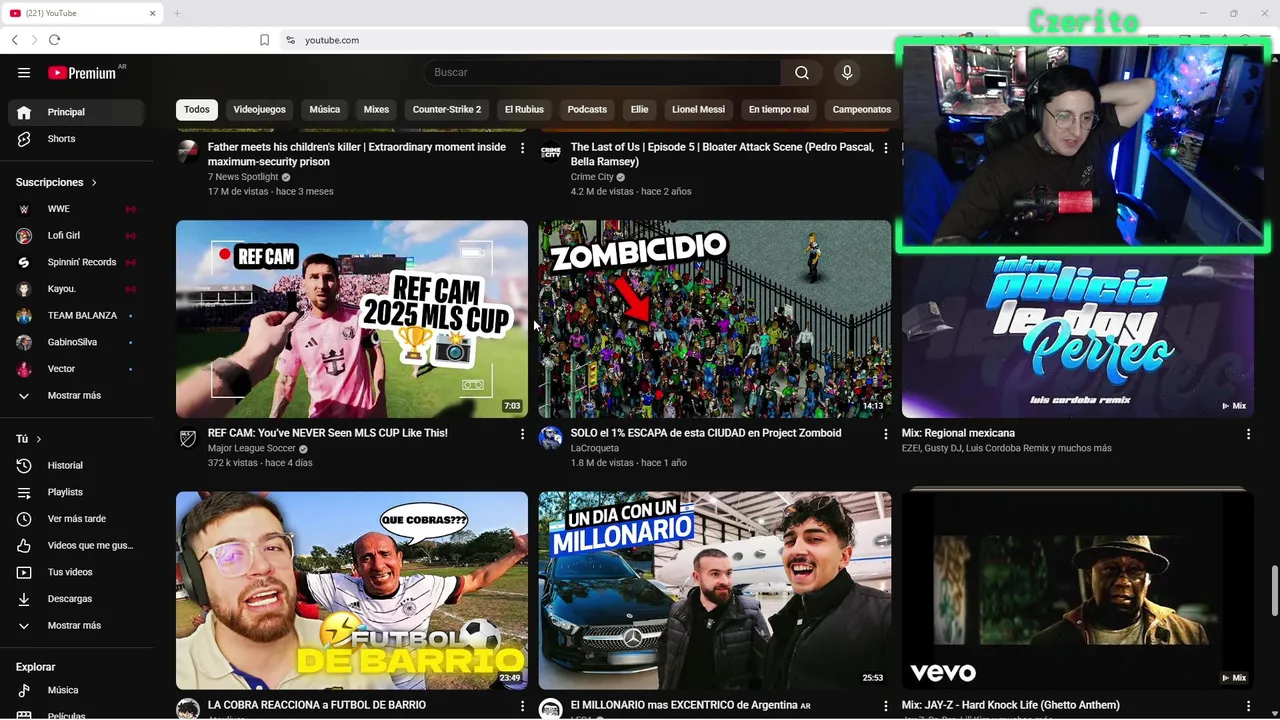Viewport: 1280px width, 720px height.
Task: Go to Principal home in sidebar
Action: click(76, 112)
